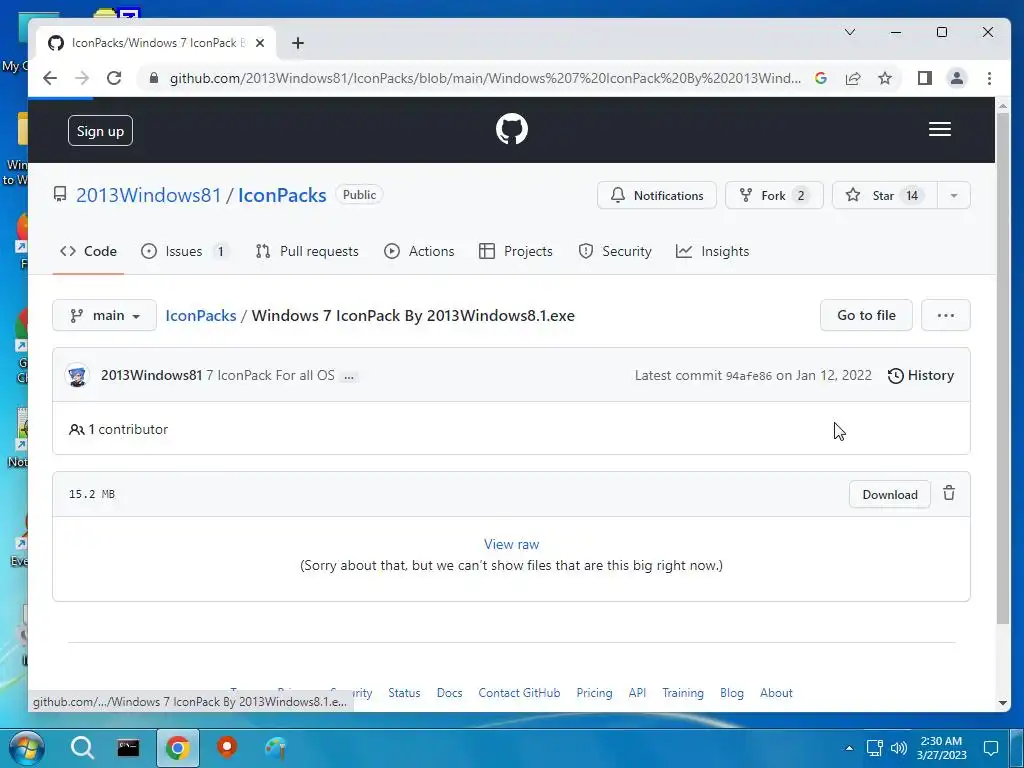Open the Status footer link
The width and height of the screenshot is (1024, 768).
pos(404,693)
